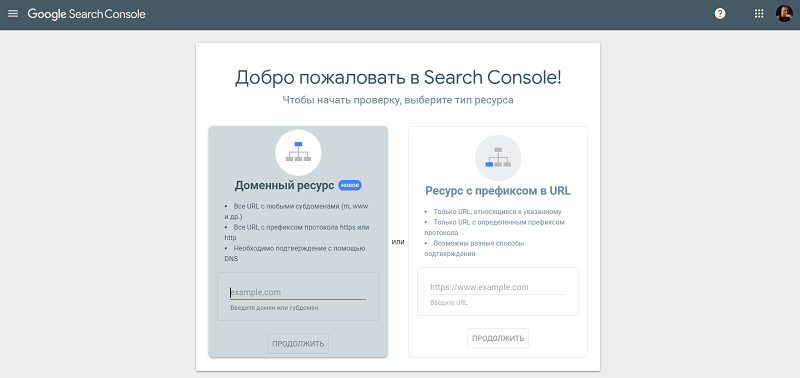Click the "или" separator label
The image size is (800, 378).
pyautogui.click(x=398, y=242)
